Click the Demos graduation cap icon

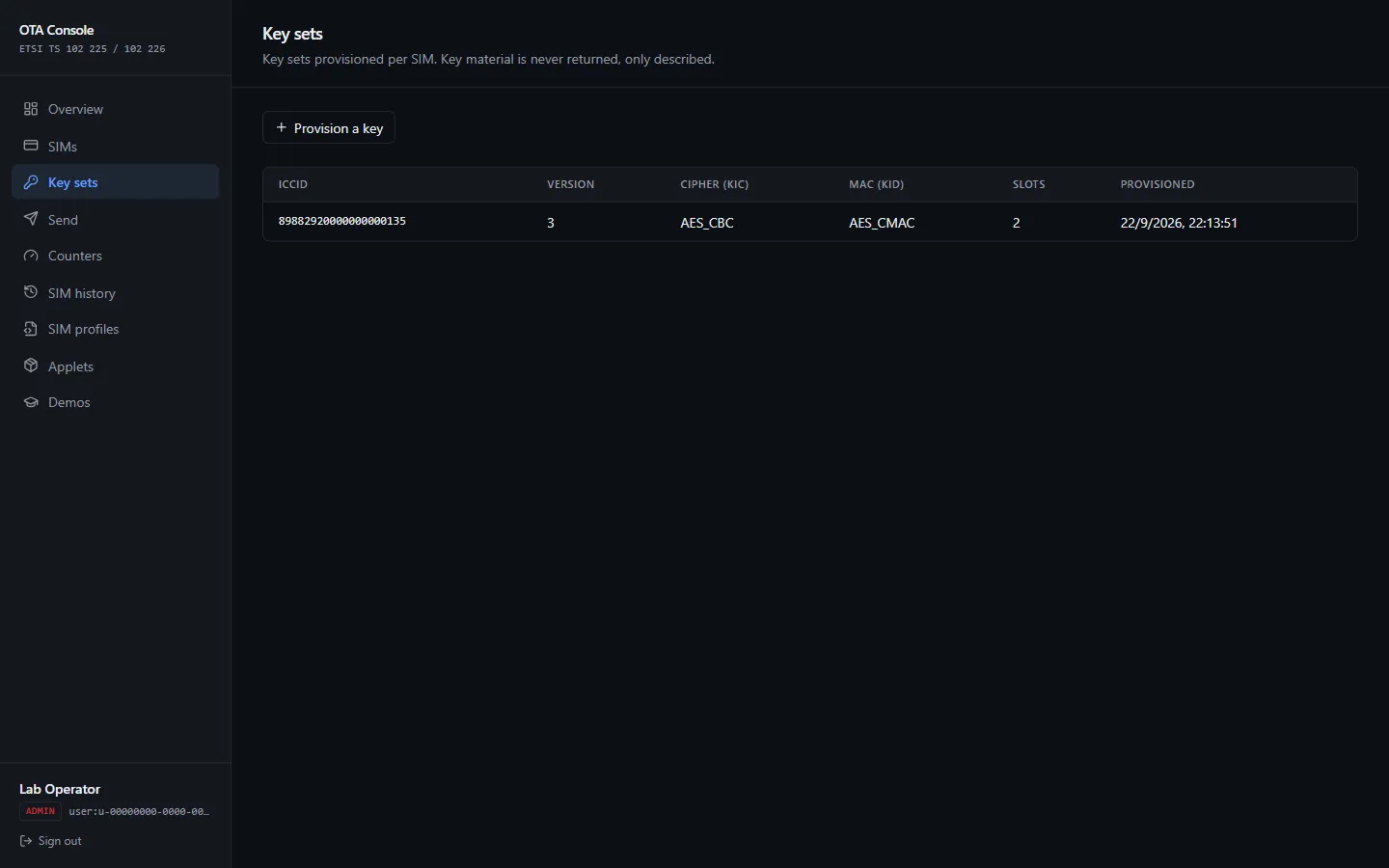click(31, 402)
